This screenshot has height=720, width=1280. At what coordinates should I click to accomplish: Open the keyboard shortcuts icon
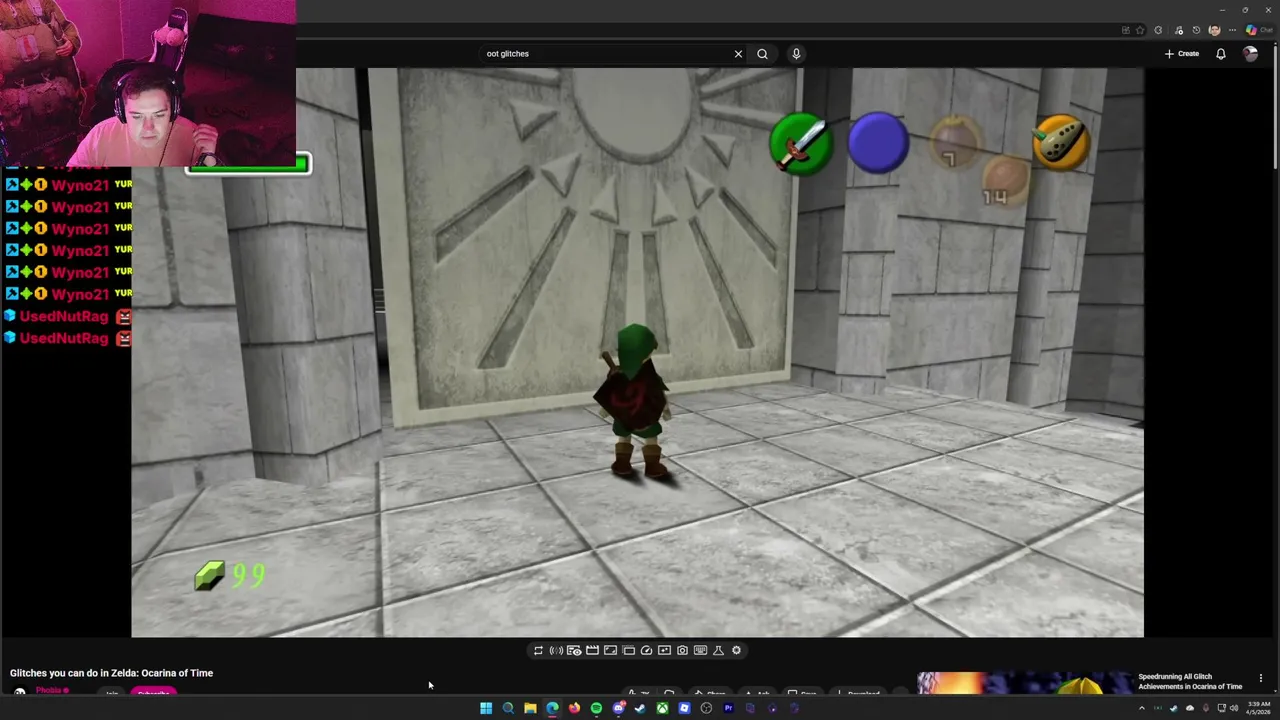700,650
